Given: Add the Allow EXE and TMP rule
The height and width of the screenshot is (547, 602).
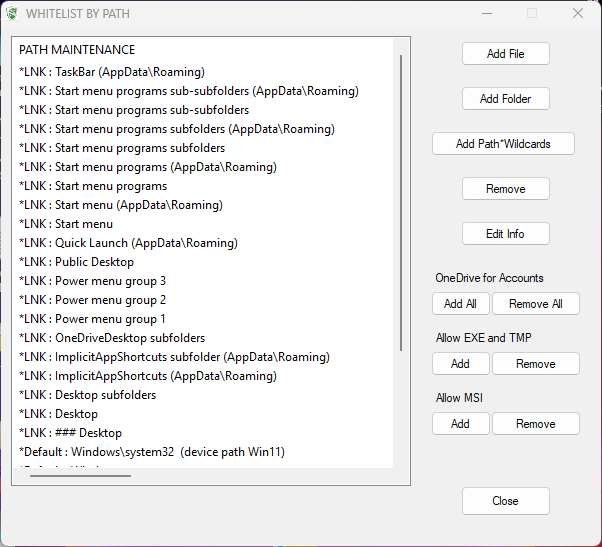Looking at the screenshot, I should pos(460,364).
